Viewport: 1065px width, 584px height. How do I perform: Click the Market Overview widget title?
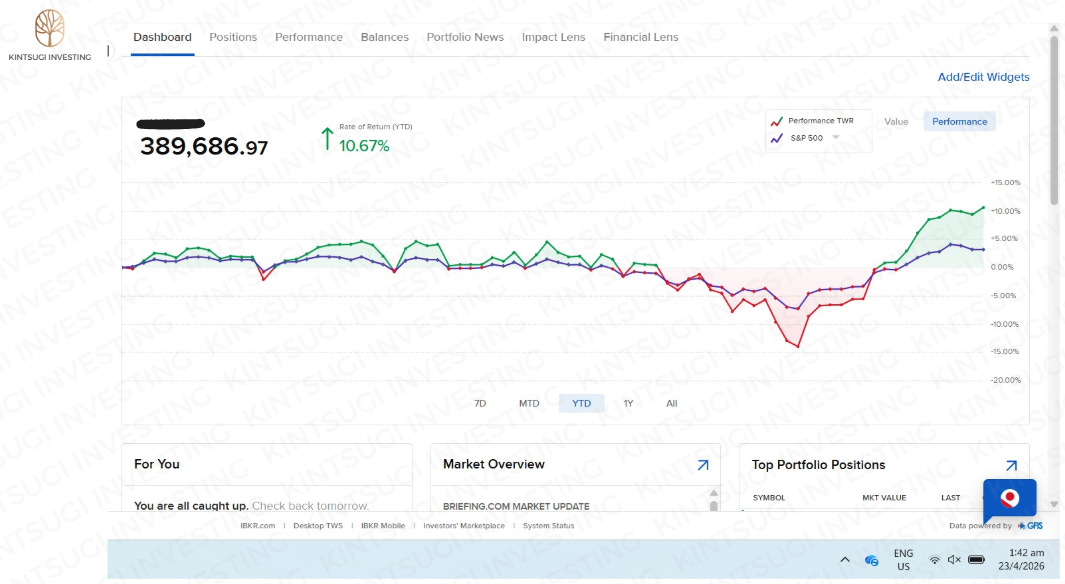494,464
